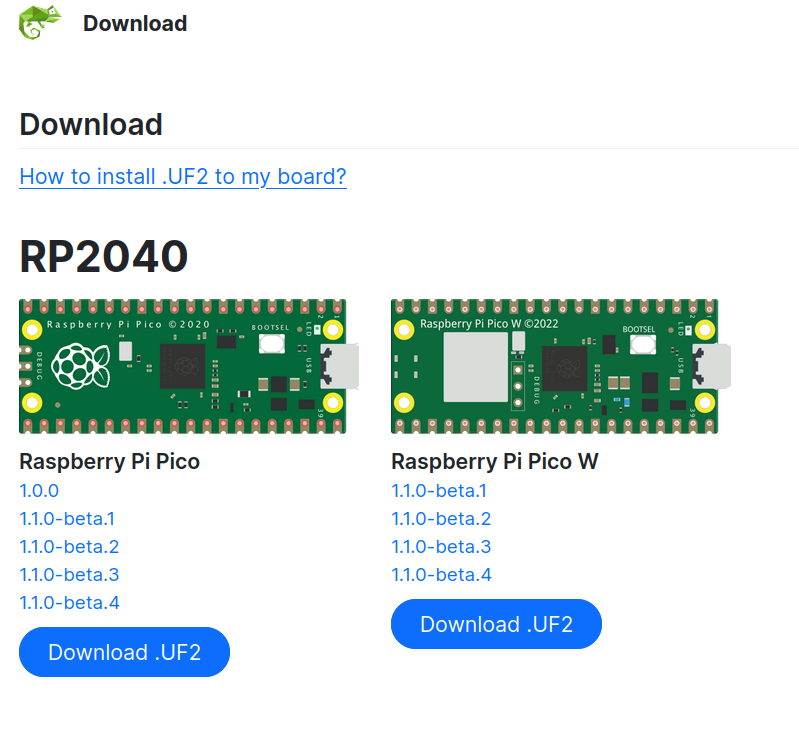This screenshot has height=749, width=799.
Task: Click the RP2040 section heading
Action: pyautogui.click(x=104, y=256)
